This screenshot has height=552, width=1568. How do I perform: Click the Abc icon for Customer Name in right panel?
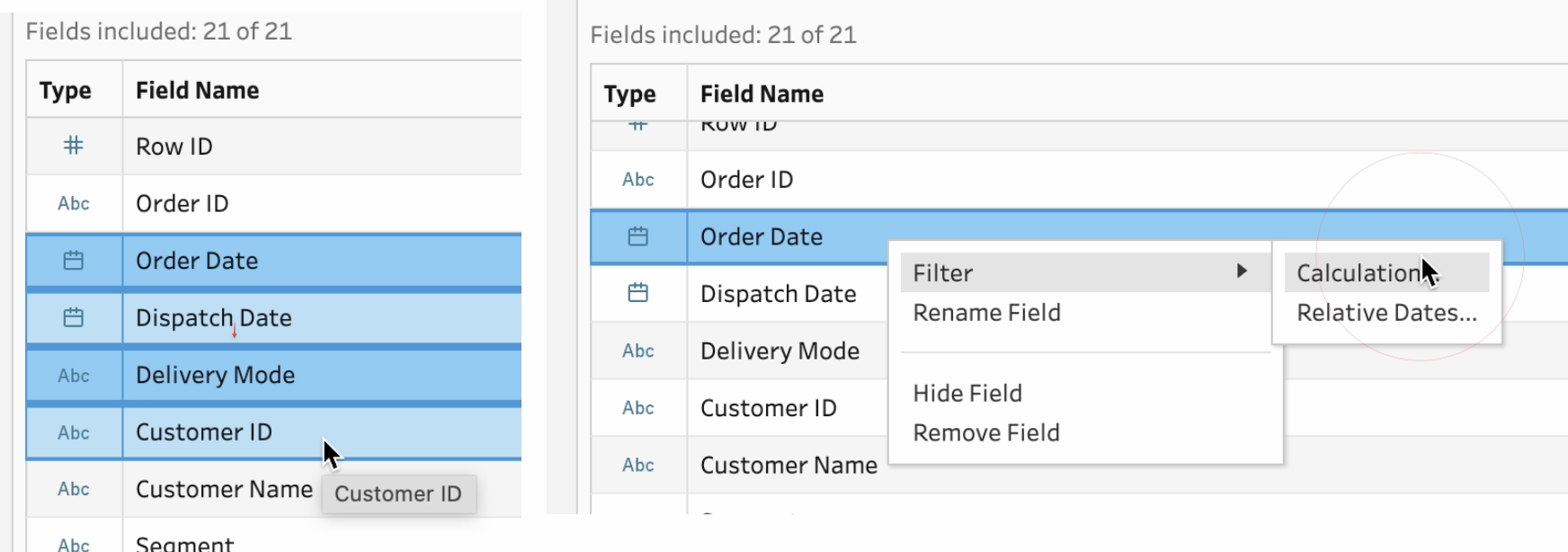pos(638,465)
